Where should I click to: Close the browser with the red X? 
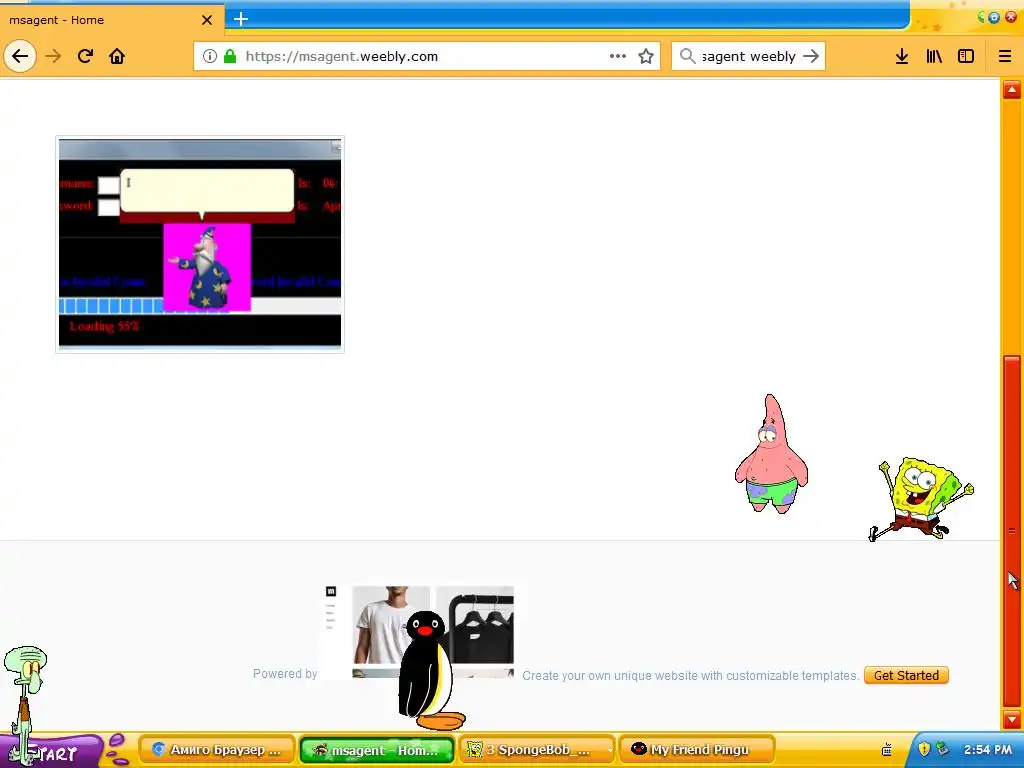click(x=1011, y=17)
